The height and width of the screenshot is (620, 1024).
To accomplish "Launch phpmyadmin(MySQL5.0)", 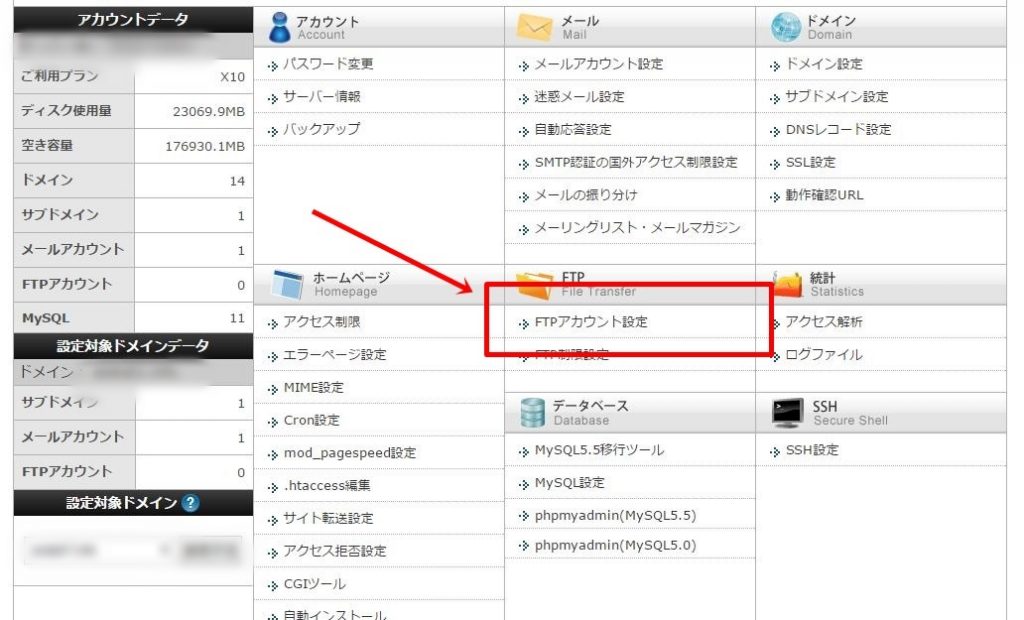I will (615, 545).
